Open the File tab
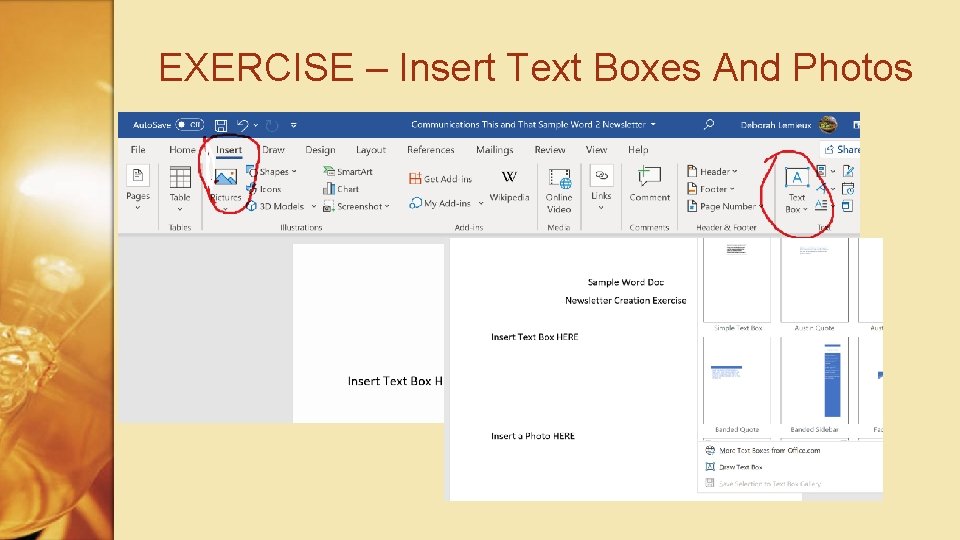The image size is (960, 540). click(x=138, y=149)
